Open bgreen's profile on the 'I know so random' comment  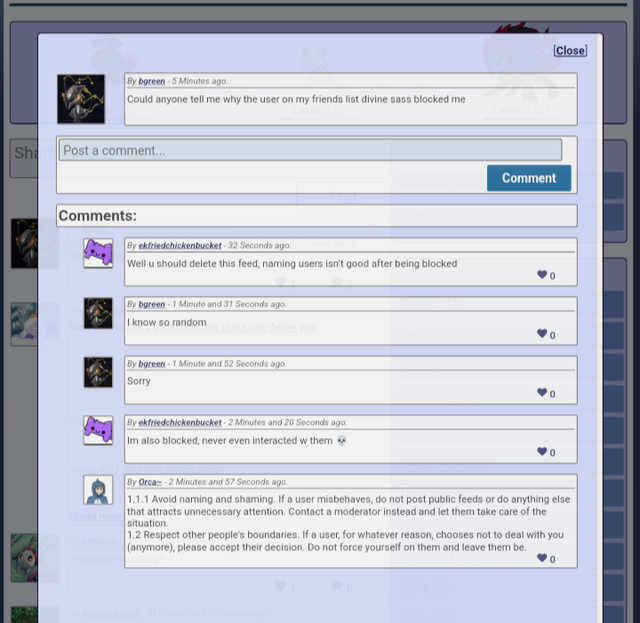[x=151, y=304]
